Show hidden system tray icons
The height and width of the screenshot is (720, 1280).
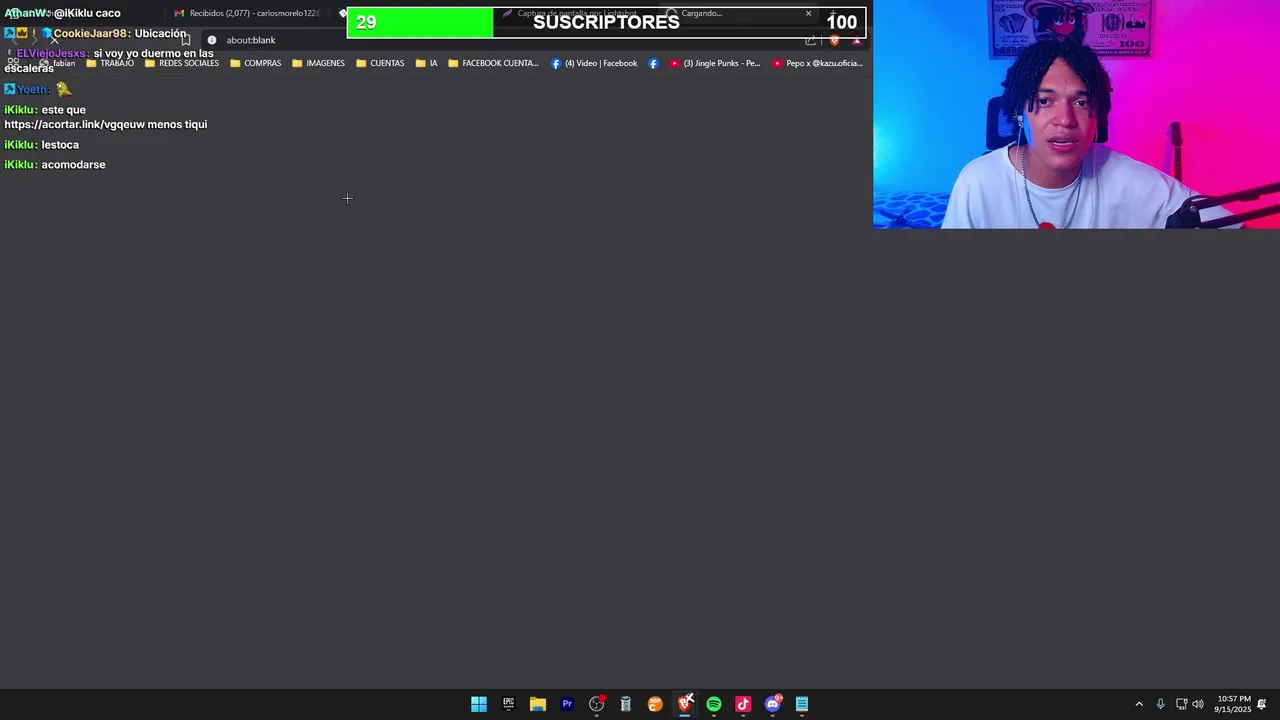1139,704
